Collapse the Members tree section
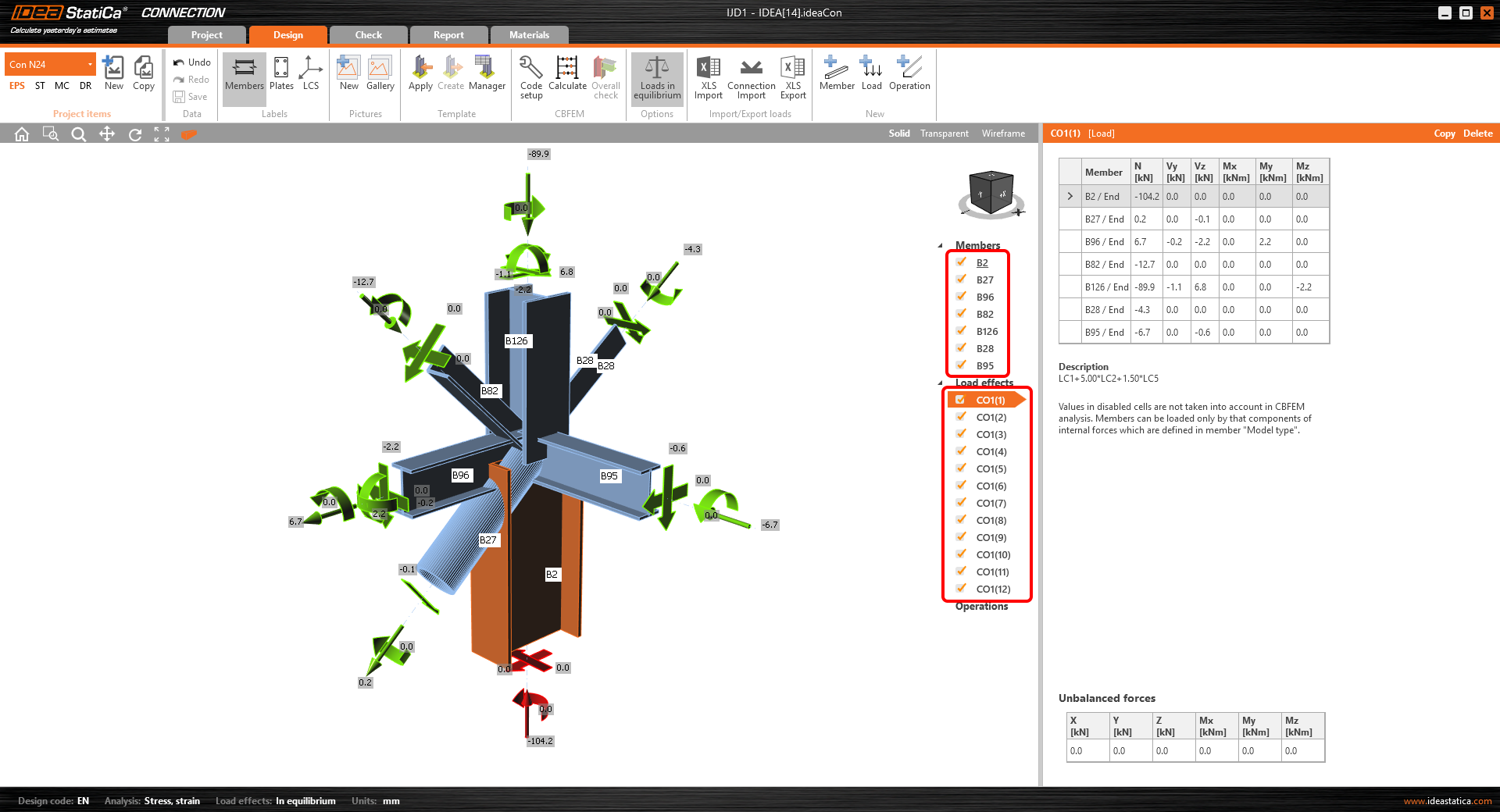This screenshot has height=812, width=1500. click(940, 246)
